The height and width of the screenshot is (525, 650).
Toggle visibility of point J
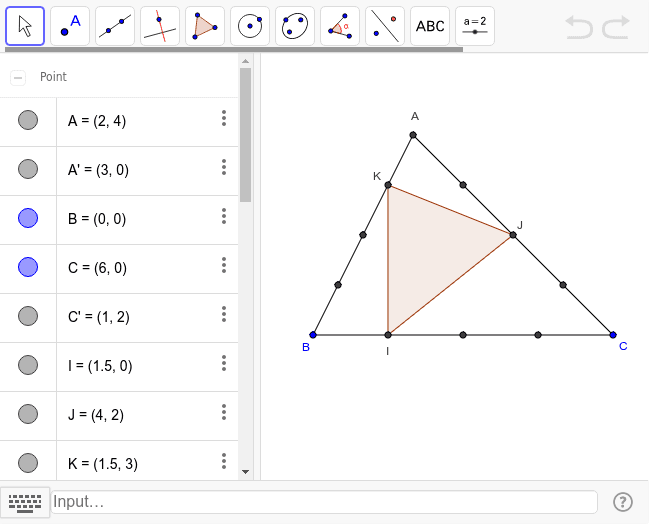click(x=28, y=414)
